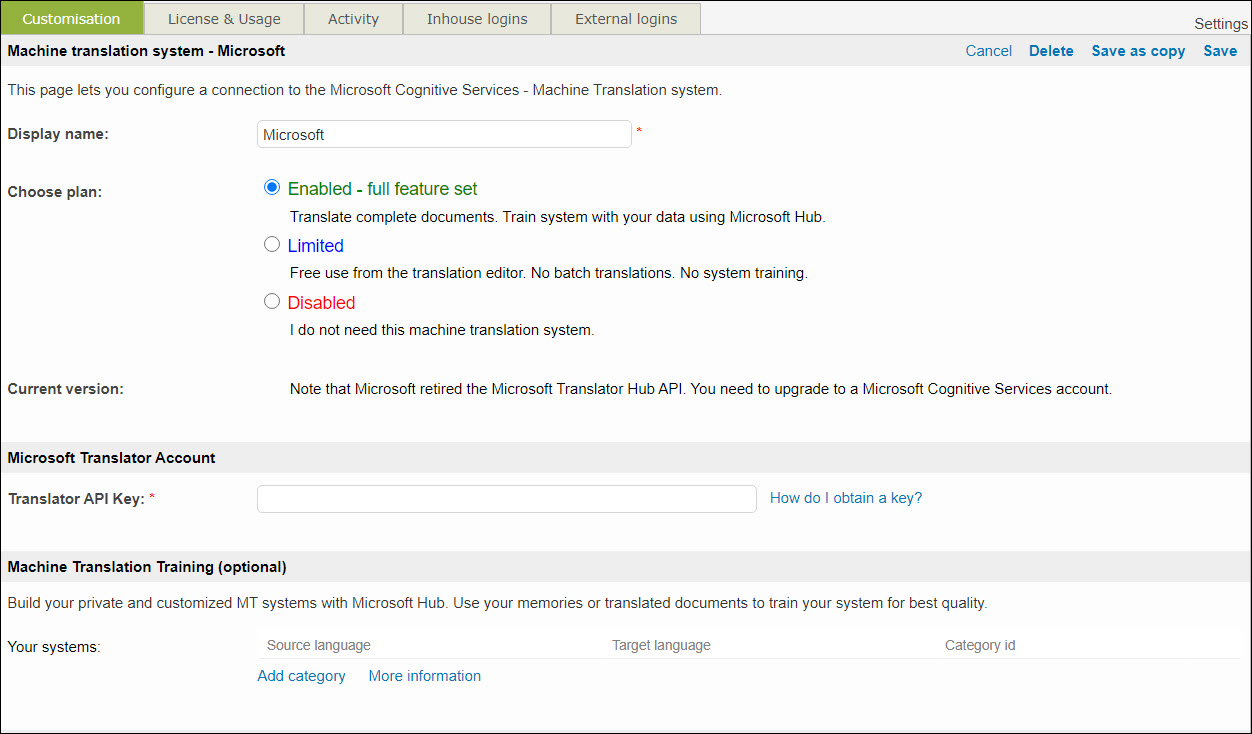Choose the Limited plan option
Screen dimensions: 1252x734
pyautogui.click(x=272, y=244)
